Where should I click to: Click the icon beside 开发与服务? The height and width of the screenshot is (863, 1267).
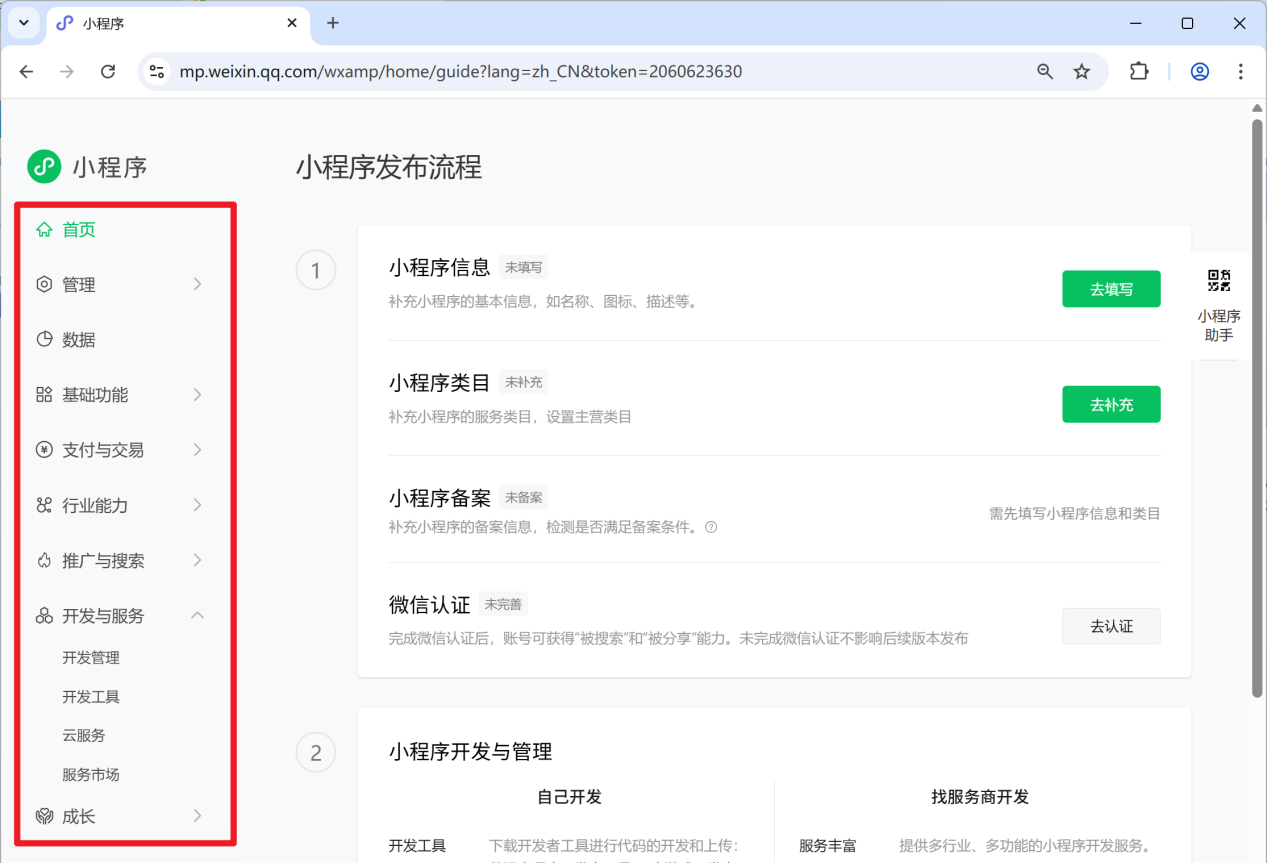coord(44,616)
